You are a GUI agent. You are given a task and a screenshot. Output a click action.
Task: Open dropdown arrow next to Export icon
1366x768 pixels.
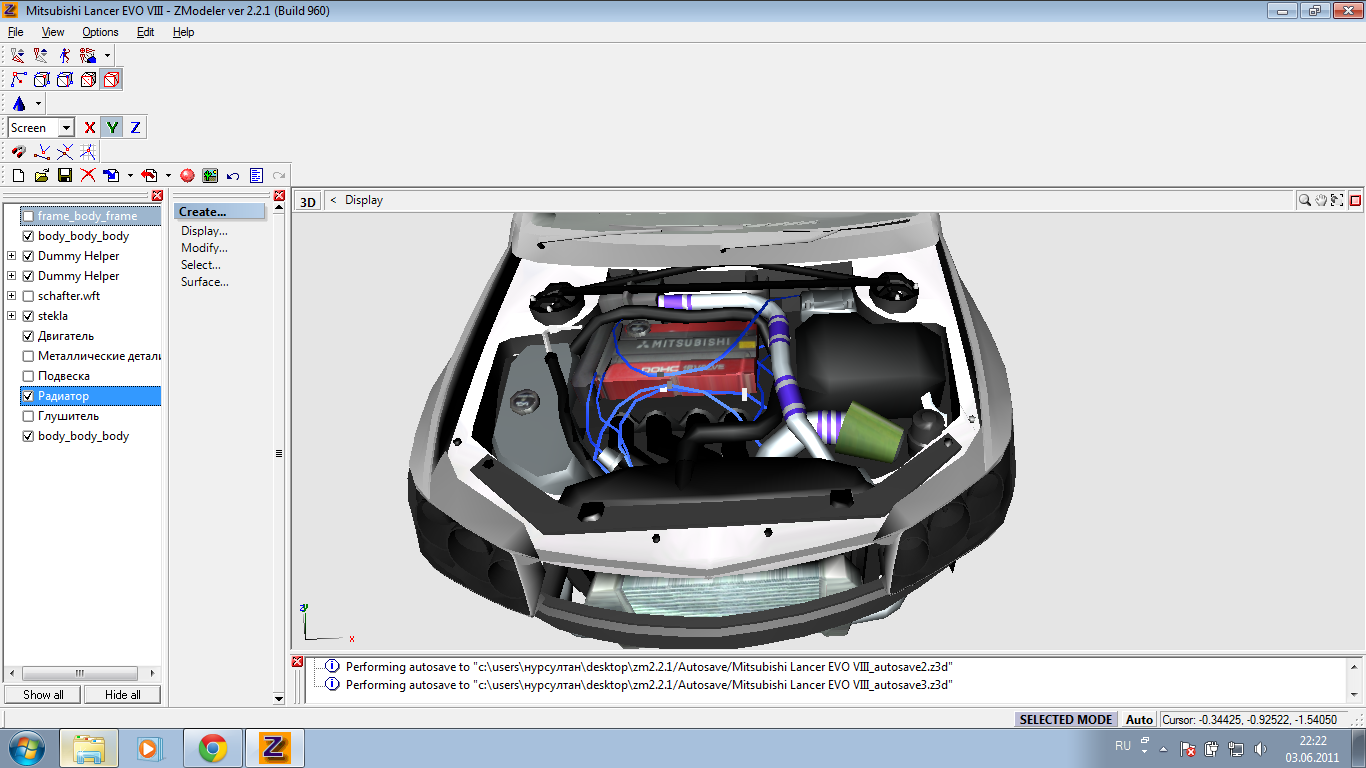coord(168,175)
